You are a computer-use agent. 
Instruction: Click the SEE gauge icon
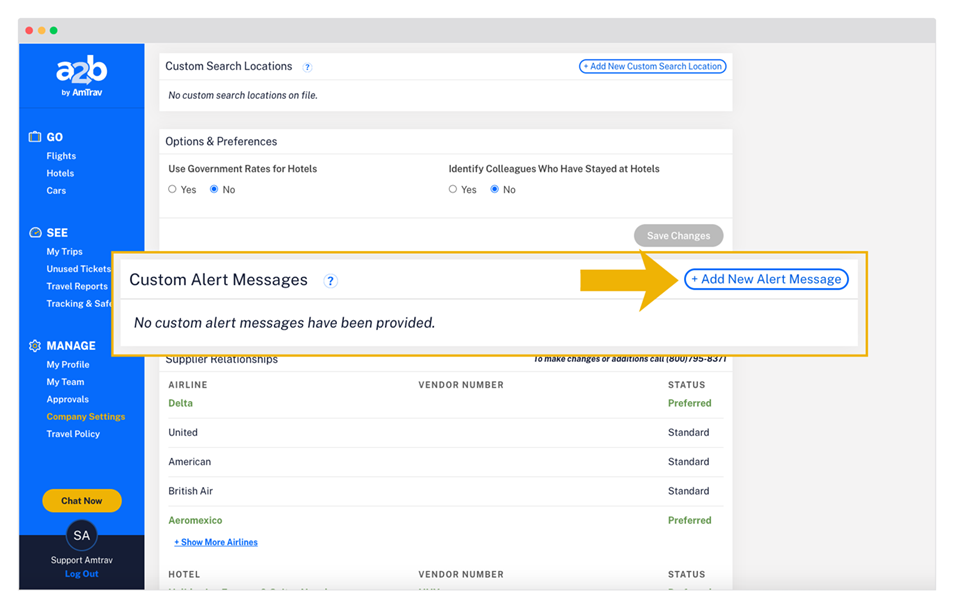(35, 232)
